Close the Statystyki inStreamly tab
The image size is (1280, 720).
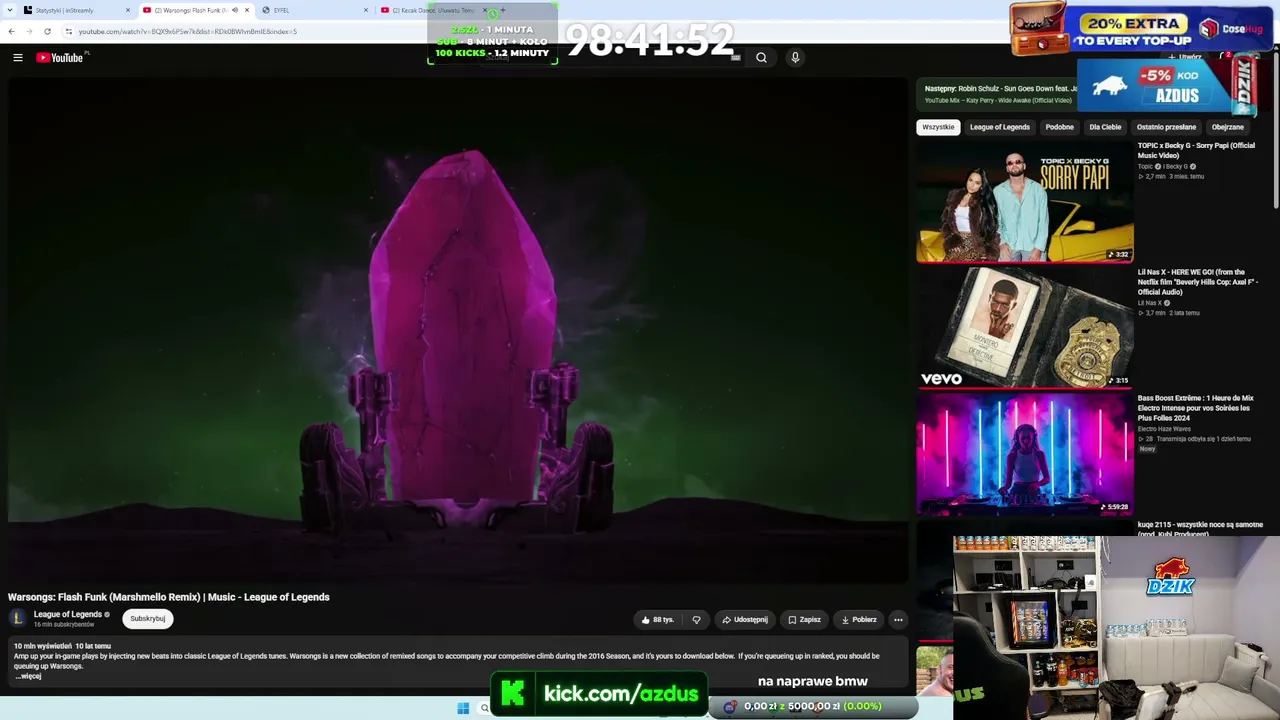pos(128,10)
